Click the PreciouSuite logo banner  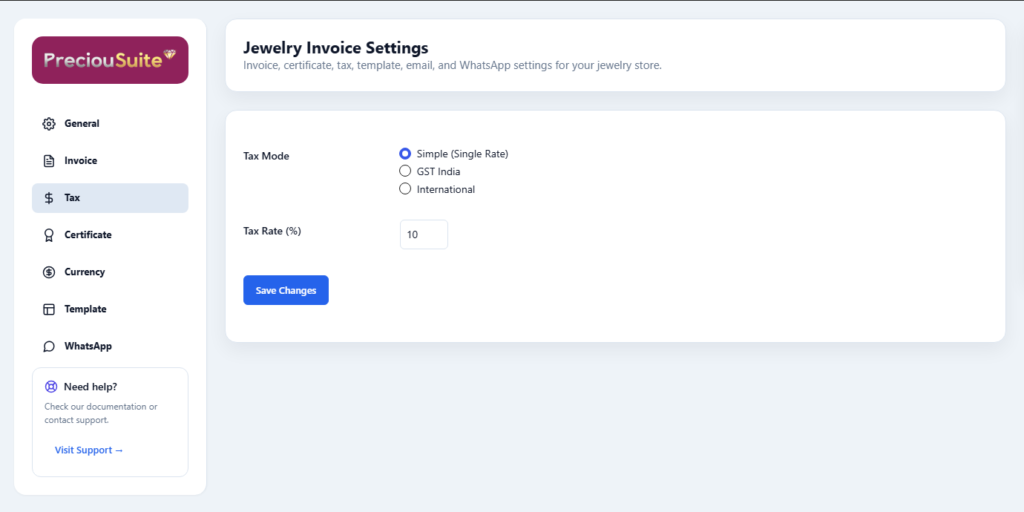pyautogui.click(x=110, y=60)
